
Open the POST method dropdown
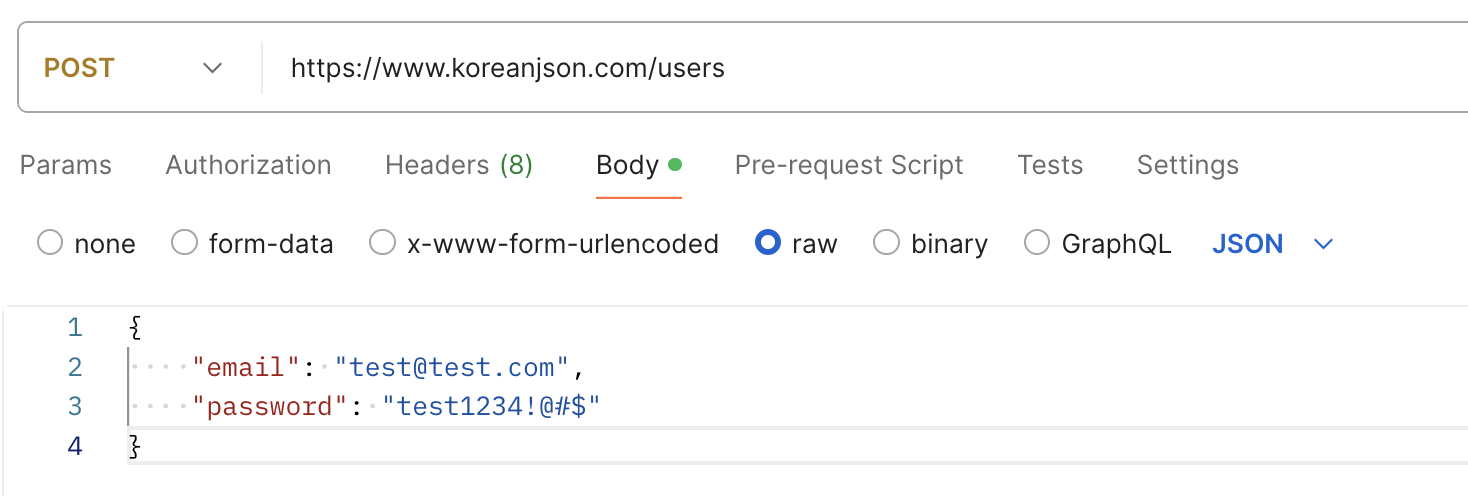(x=132, y=68)
